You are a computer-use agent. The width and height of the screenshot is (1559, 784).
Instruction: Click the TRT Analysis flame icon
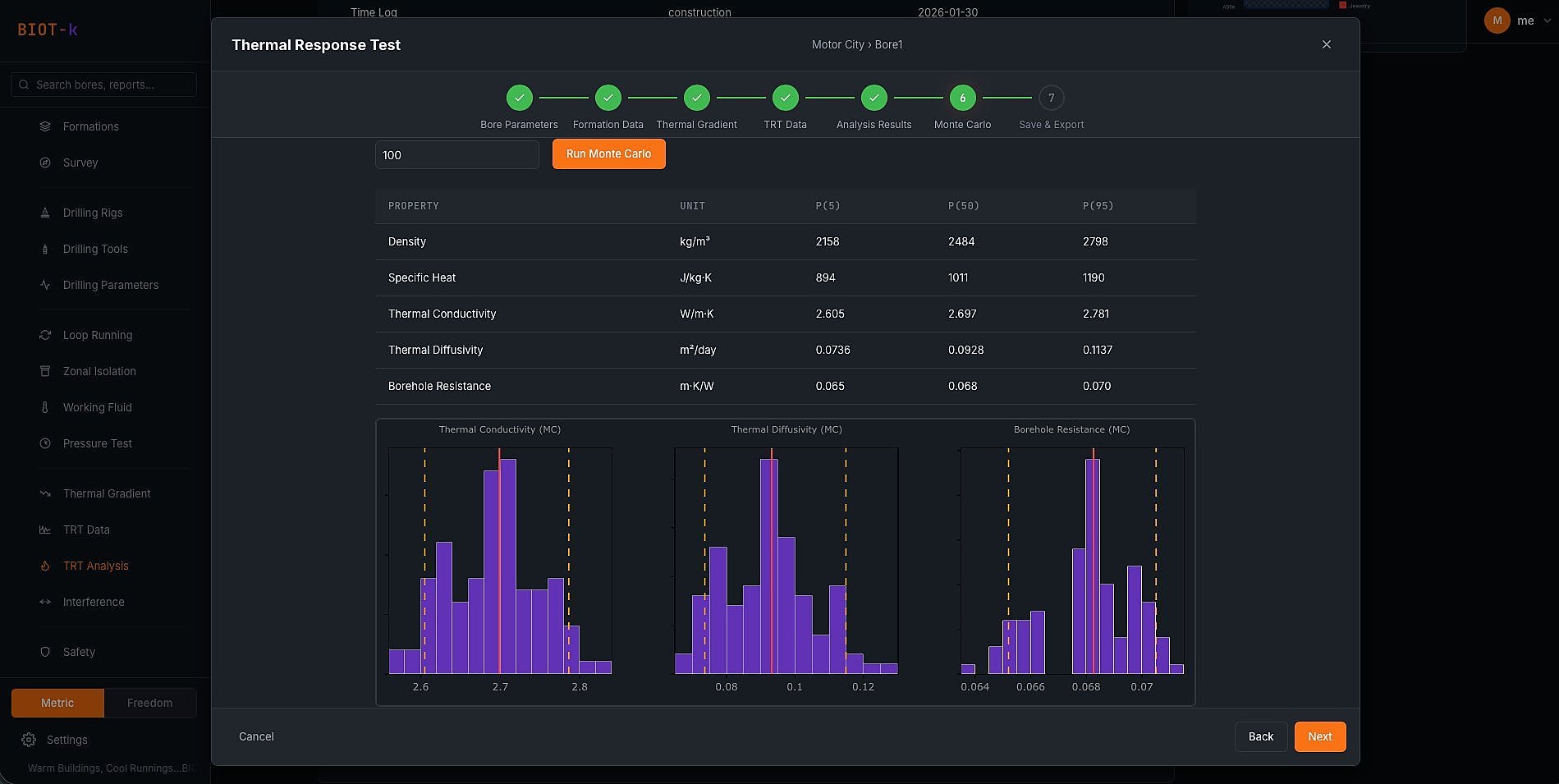[x=45, y=566]
